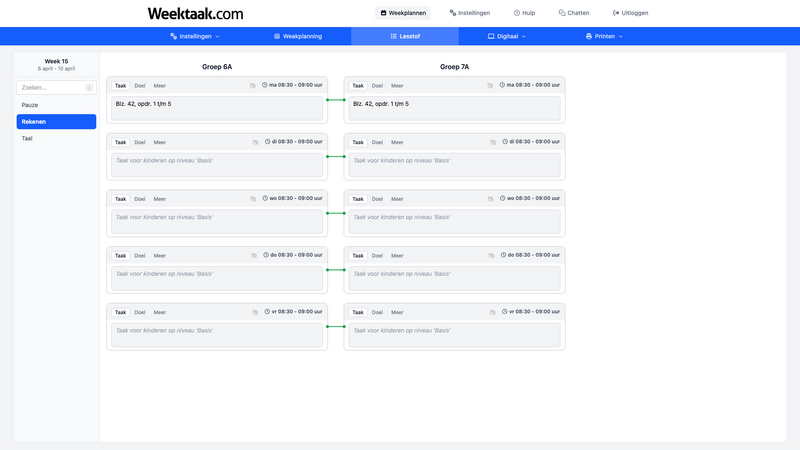Select Taal in the subject list
Screen dimensions: 800x450
click(56, 138)
